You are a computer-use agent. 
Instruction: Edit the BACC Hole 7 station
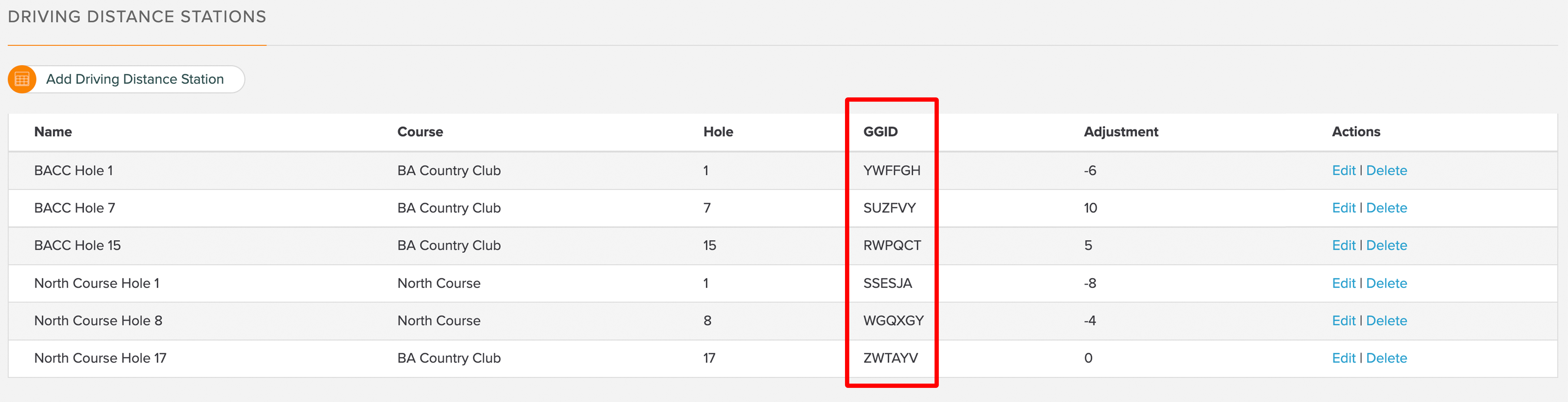pyautogui.click(x=1343, y=208)
